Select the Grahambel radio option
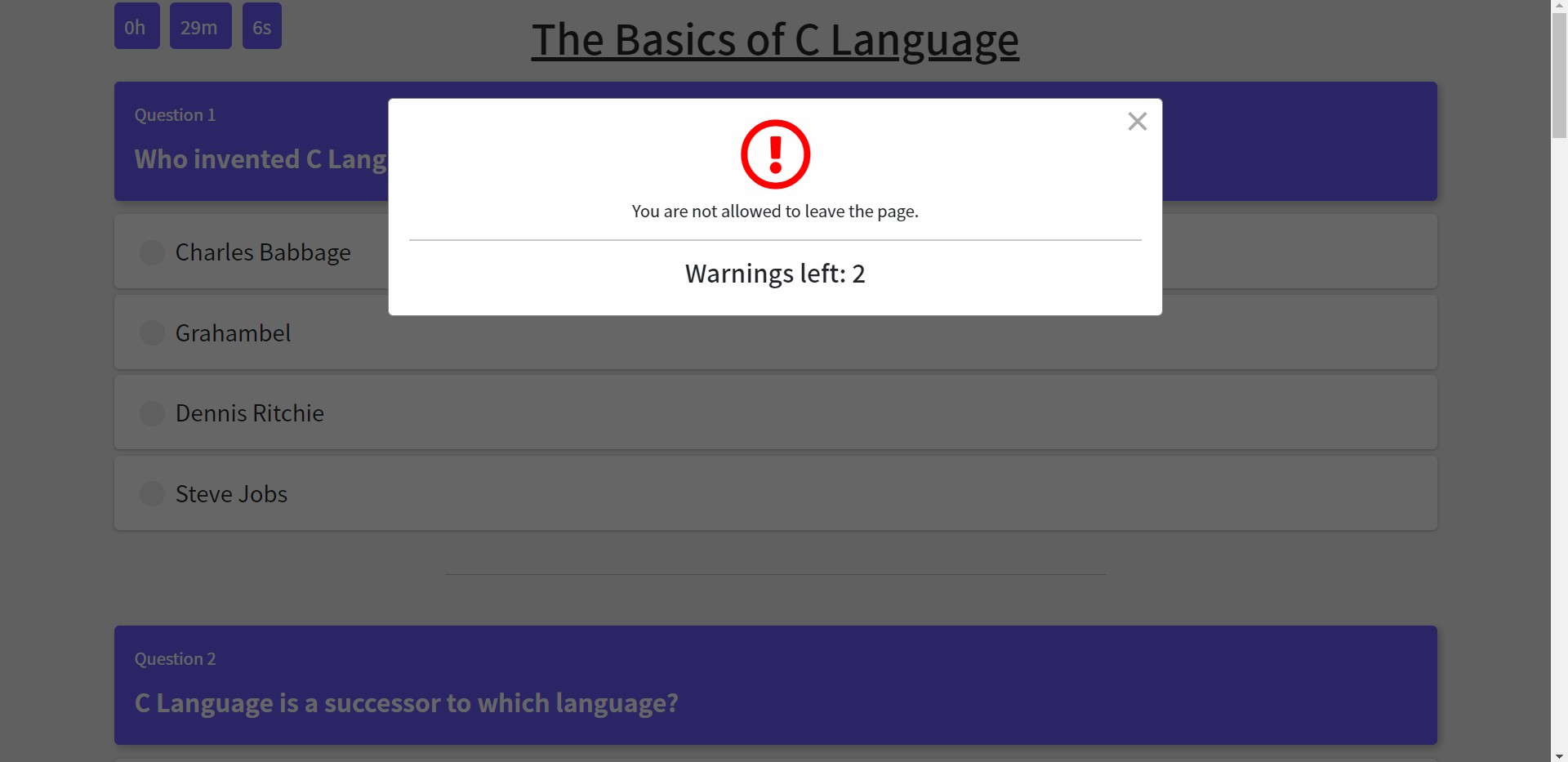 click(x=152, y=332)
